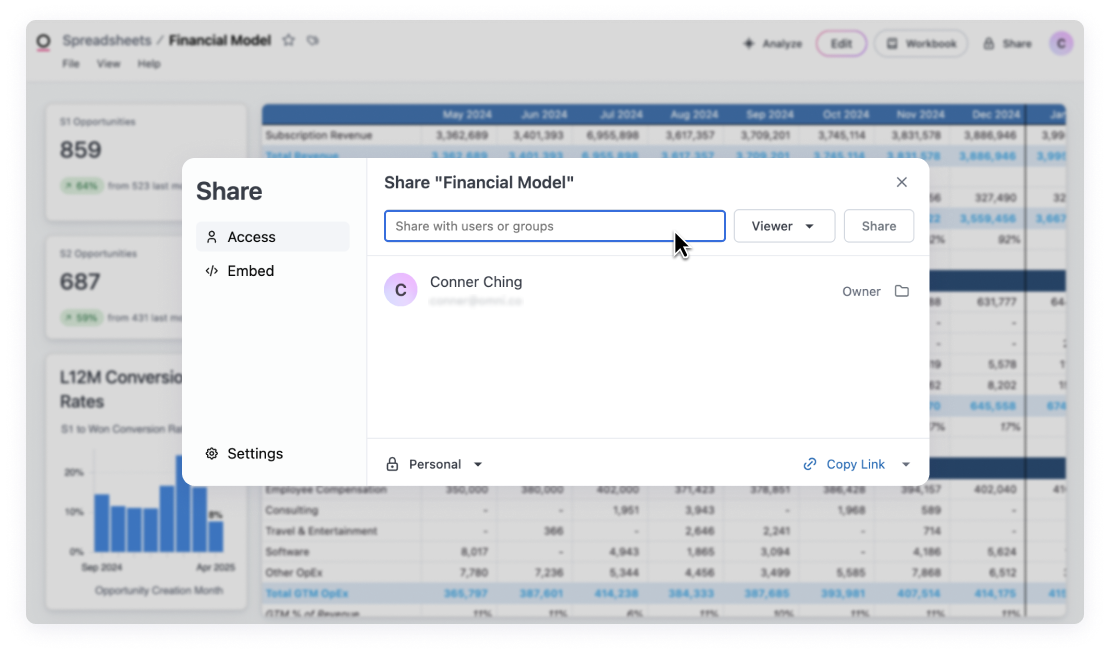Viewport: 1108px width, 654px height.
Task: Click the Omni logo in top-left corner
Action: [43, 42]
